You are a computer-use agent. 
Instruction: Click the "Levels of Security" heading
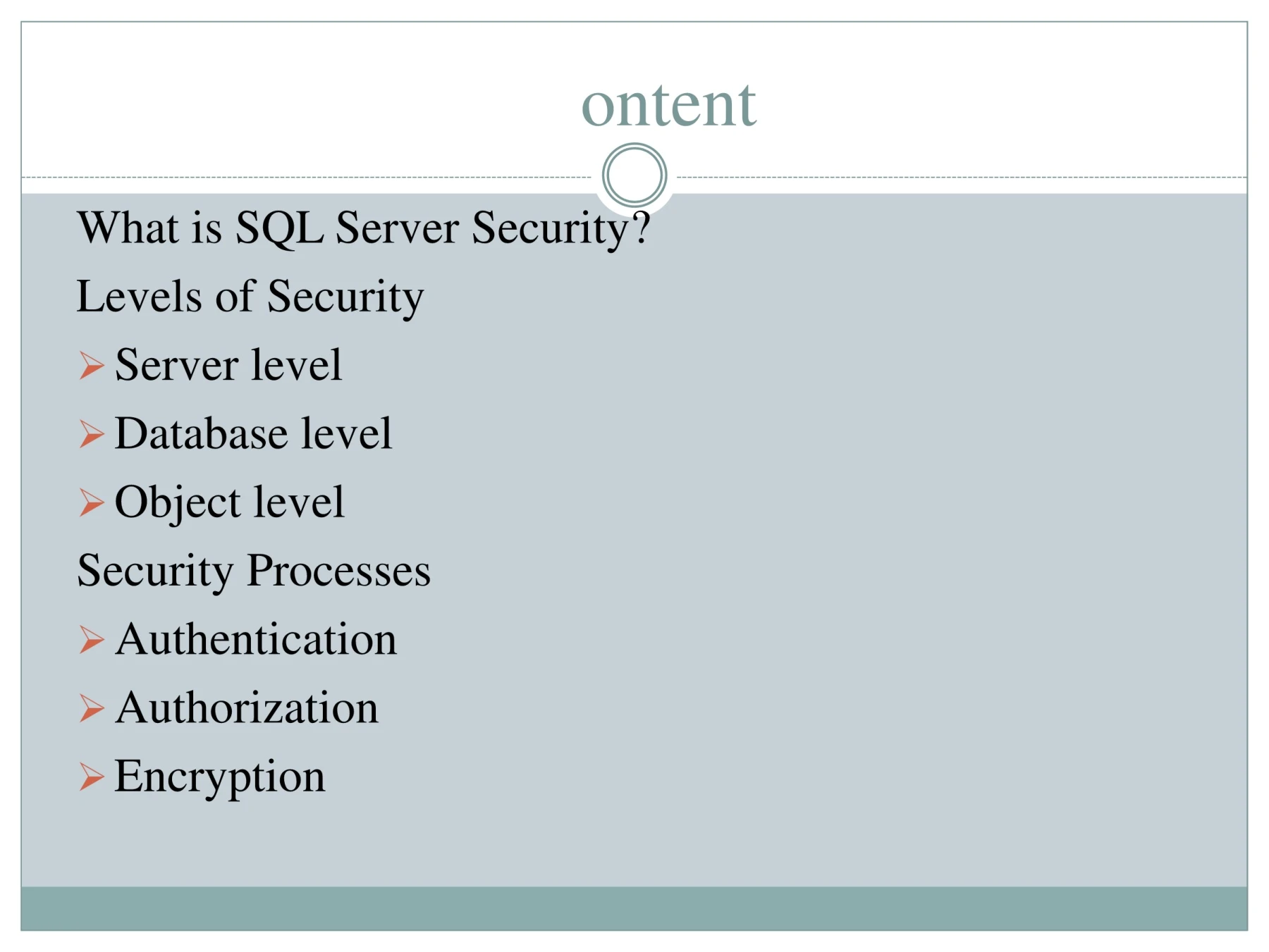click(x=250, y=297)
